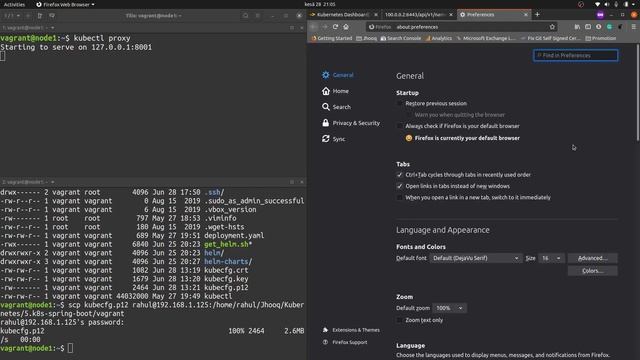Show sidebars icon in Firefox toolbar
This screenshot has height=360, width=640.
(588, 27)
